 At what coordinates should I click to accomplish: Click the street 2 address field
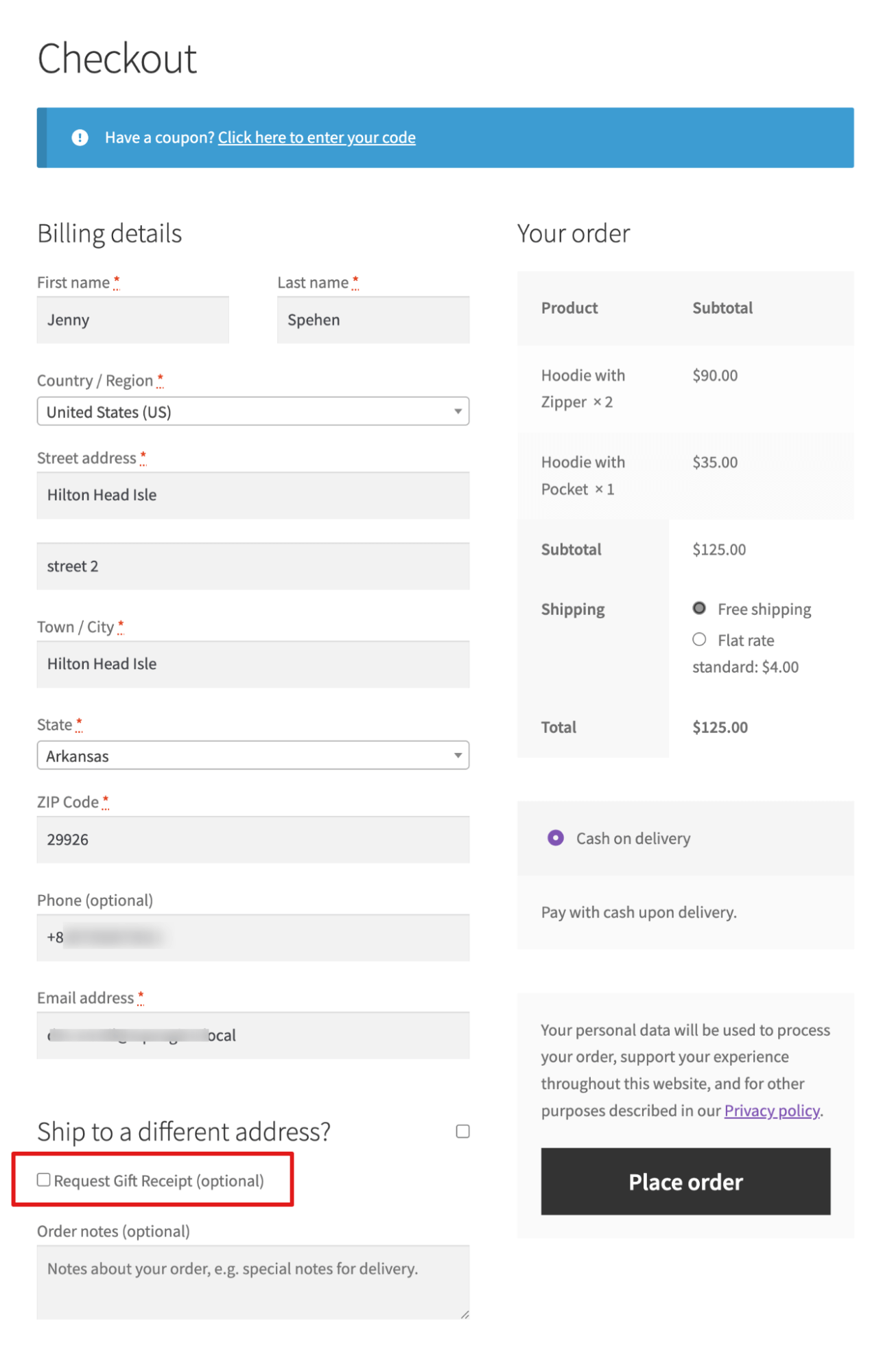coord(252,566)
